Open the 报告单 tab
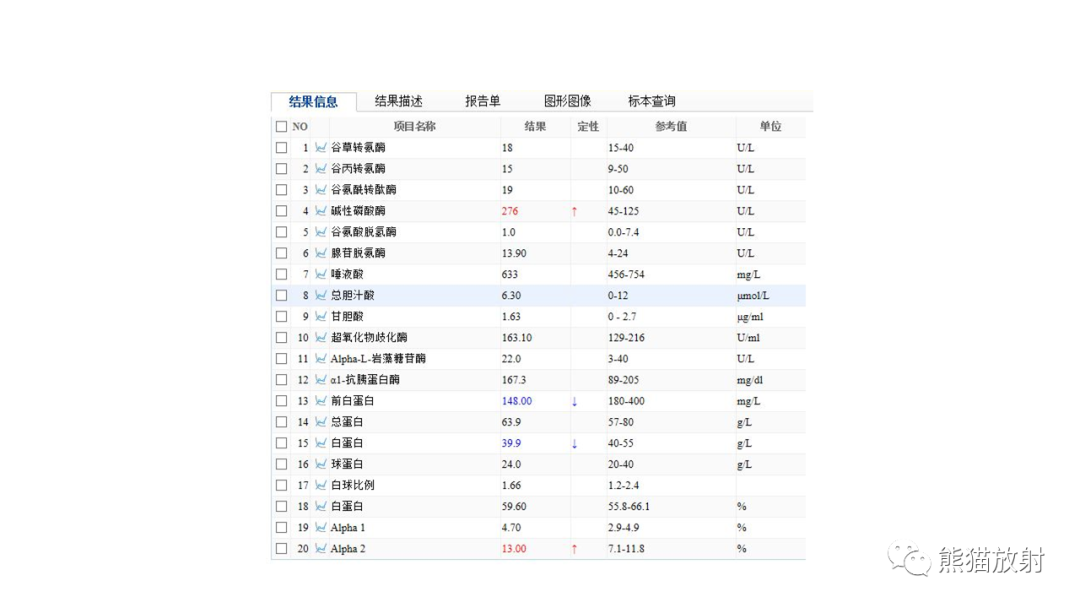This screenshot has height=608, width=1080. pos(483,100)
